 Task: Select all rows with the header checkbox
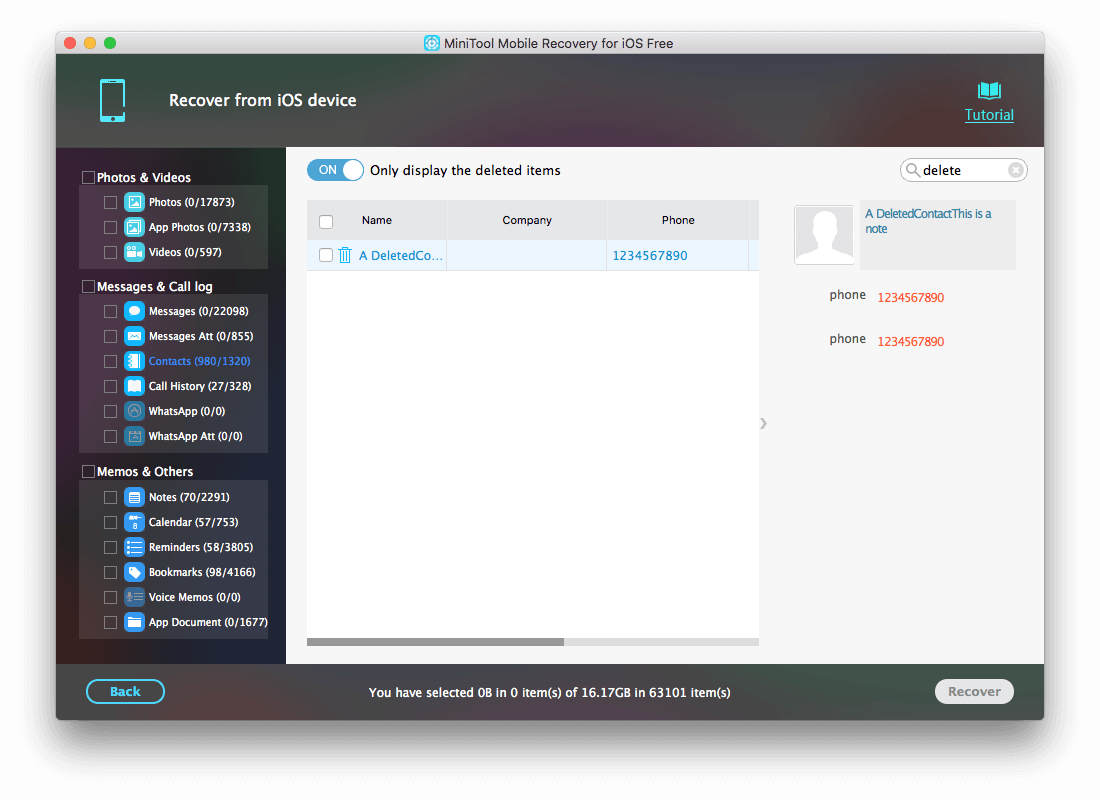coord(326,222)
